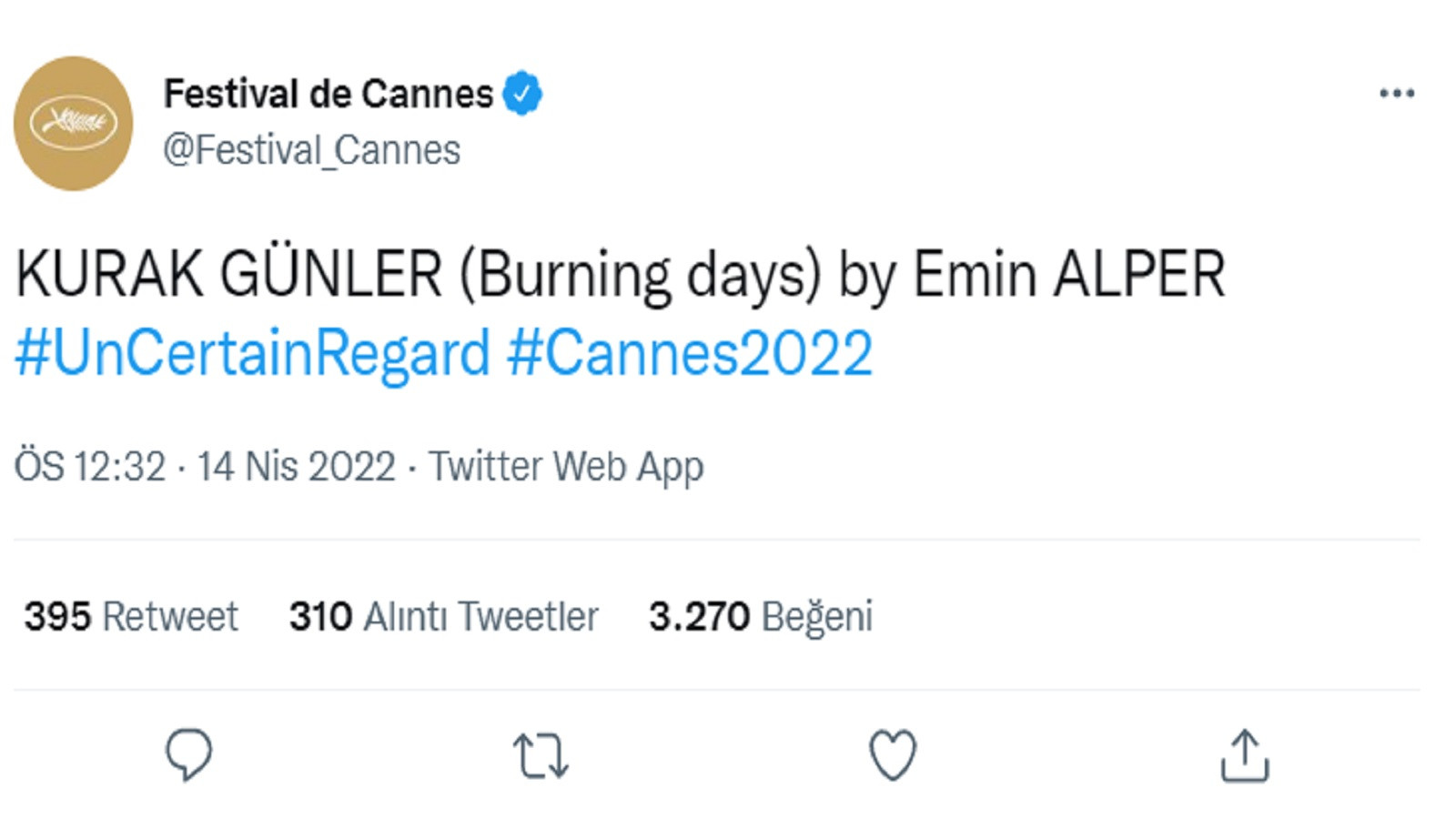Image resolution: width=1456 pixels, height=819 pixels.
Task: Share the tweet via the upload arrow icon
Action: pos(1247,753)
